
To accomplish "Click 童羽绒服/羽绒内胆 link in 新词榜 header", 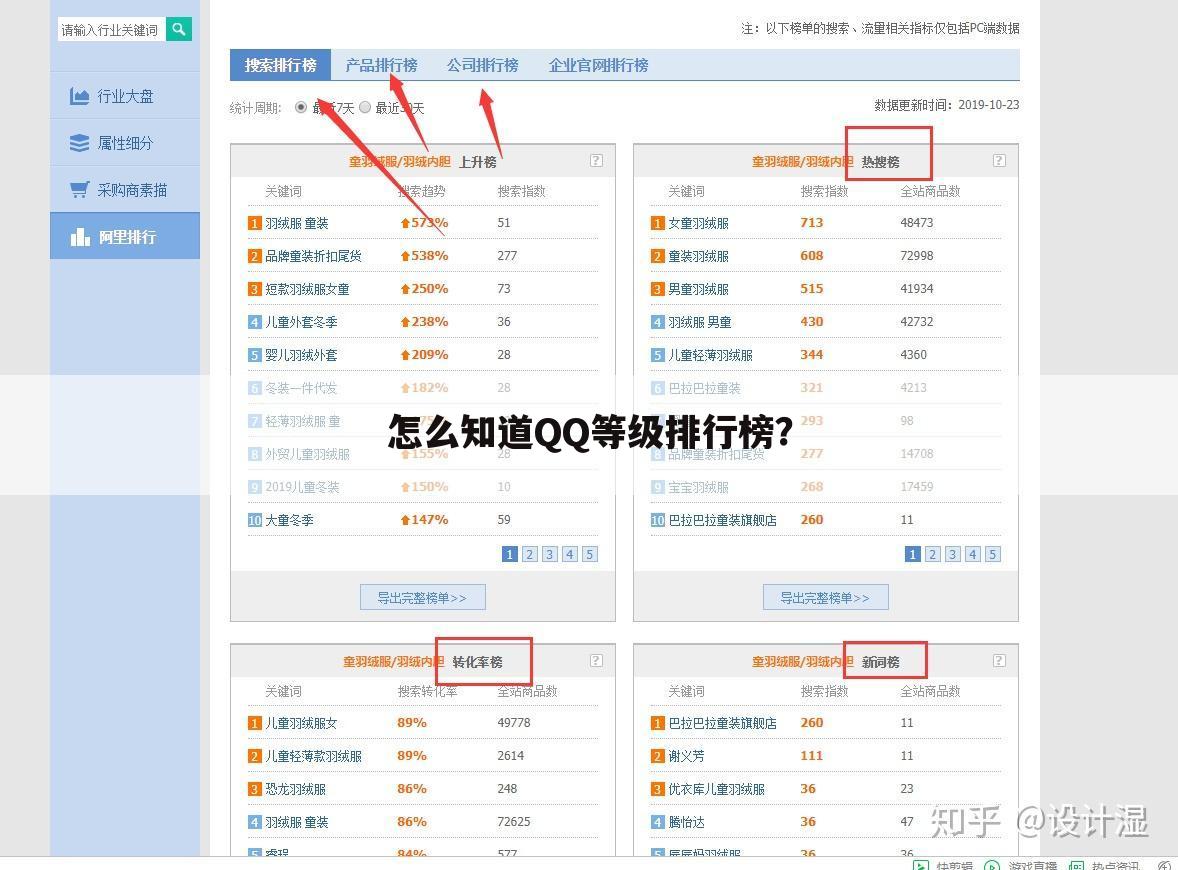I will (x=802, y=662).
